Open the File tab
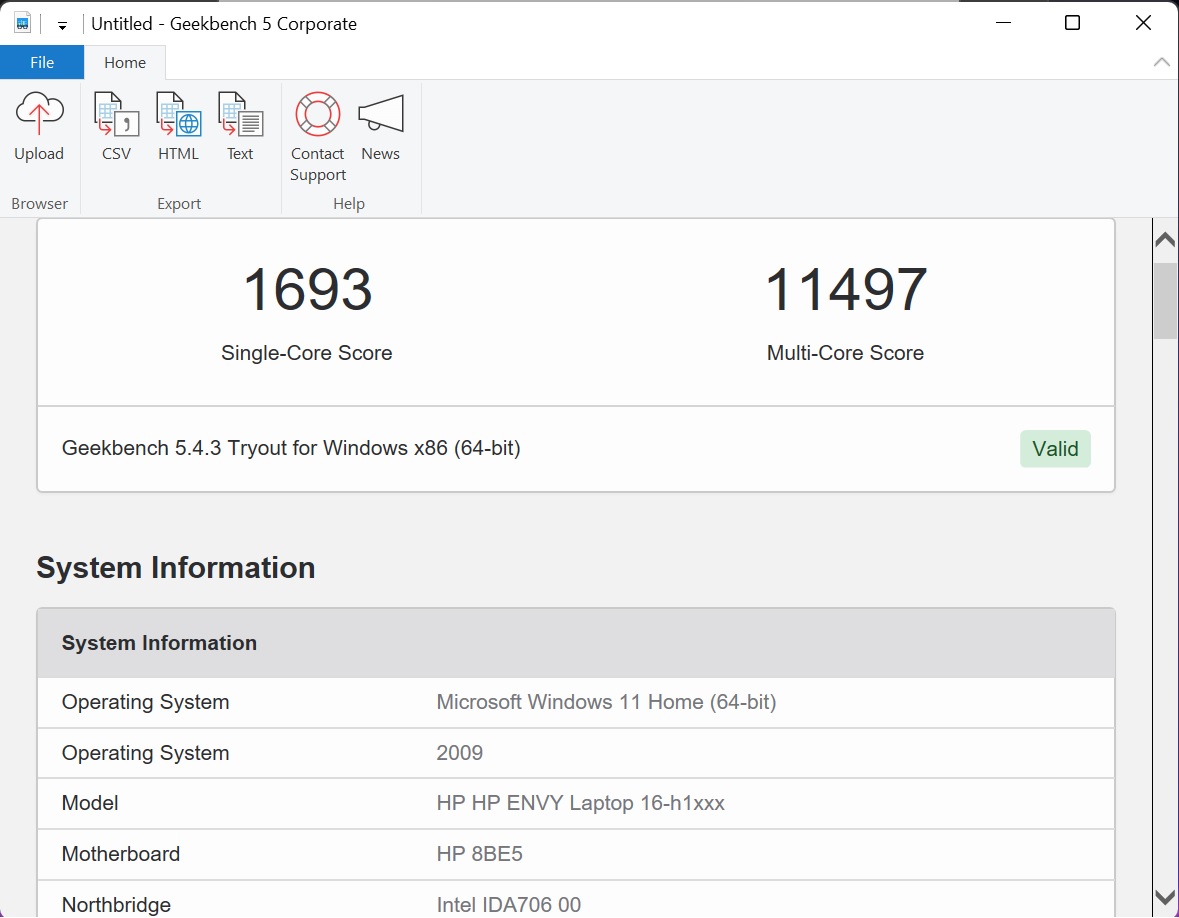This screenshot has width=1179, height=918. point(42,62)
